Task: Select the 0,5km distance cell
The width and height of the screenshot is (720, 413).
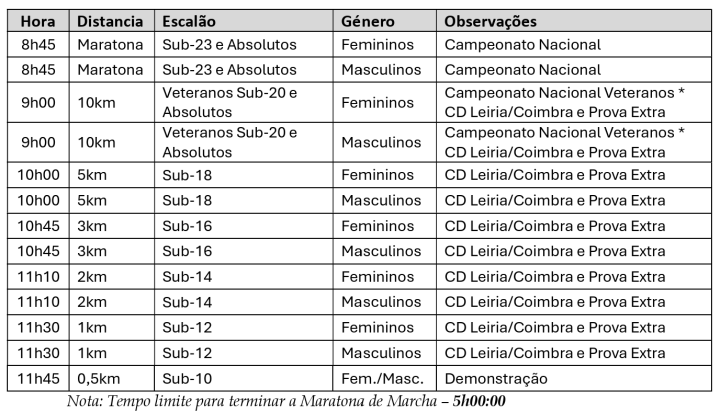Action: (103, 379)
